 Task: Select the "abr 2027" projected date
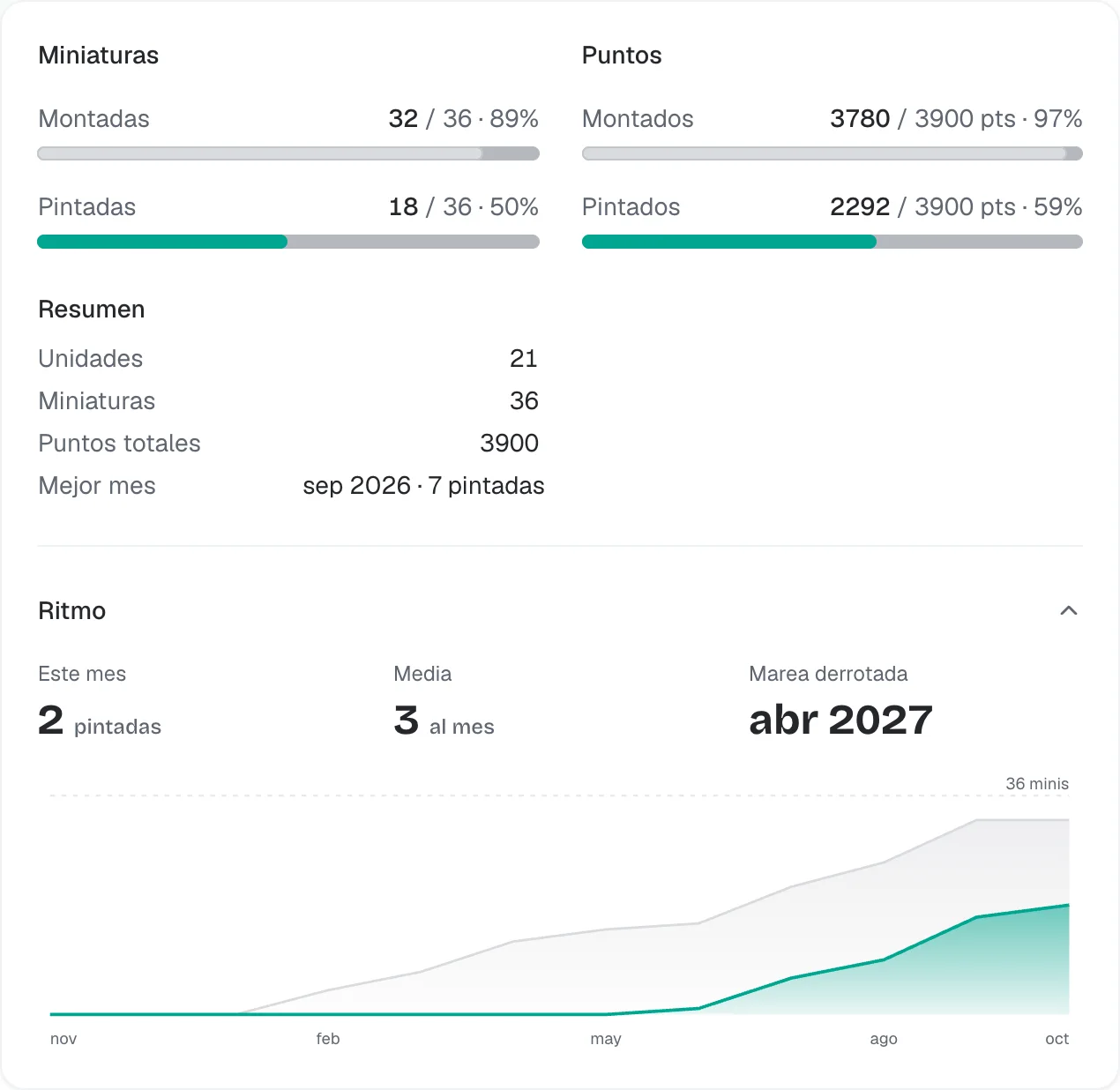[840, 720]
